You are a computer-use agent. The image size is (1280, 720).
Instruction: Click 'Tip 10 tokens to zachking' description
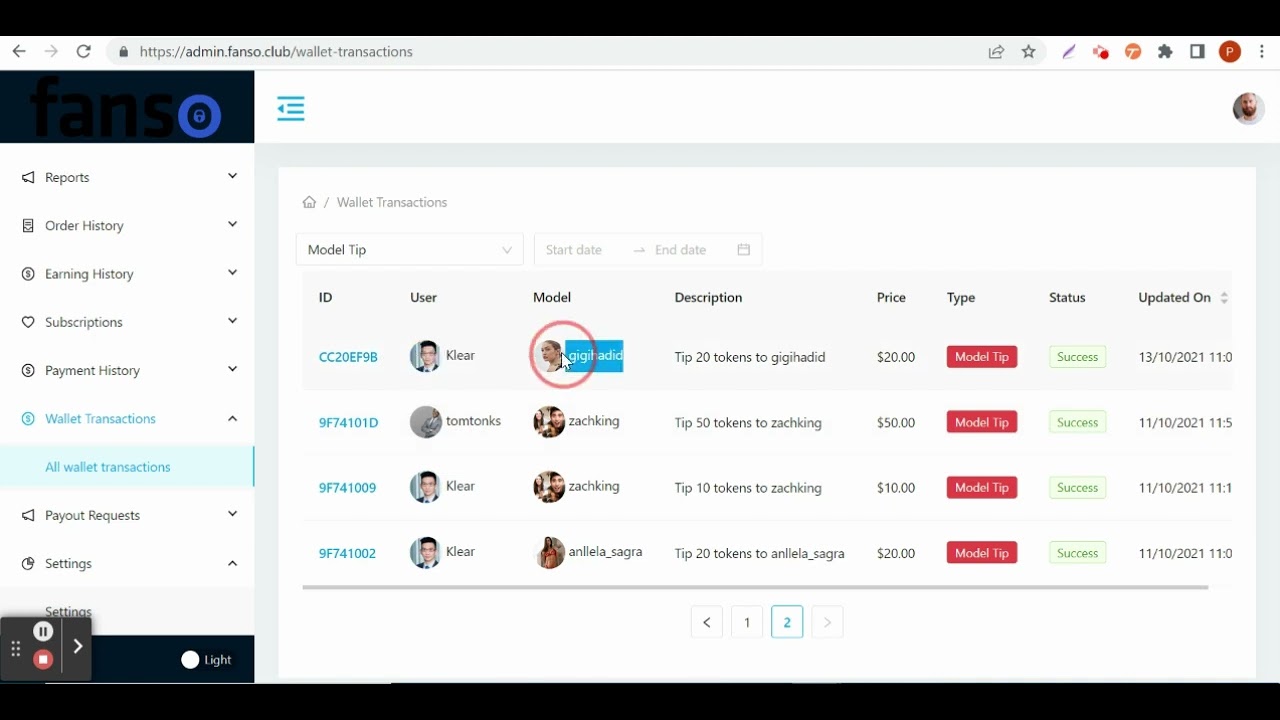coord(748,488)
